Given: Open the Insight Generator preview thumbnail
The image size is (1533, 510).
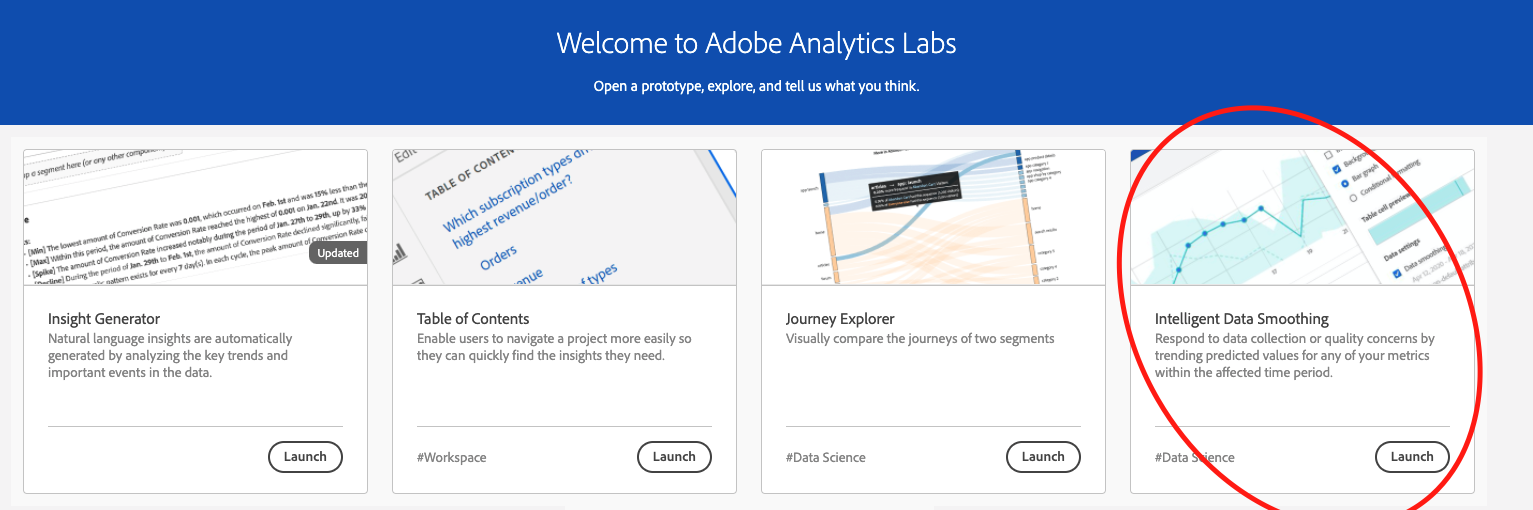Looking at the screenshot, I should 195,217.
